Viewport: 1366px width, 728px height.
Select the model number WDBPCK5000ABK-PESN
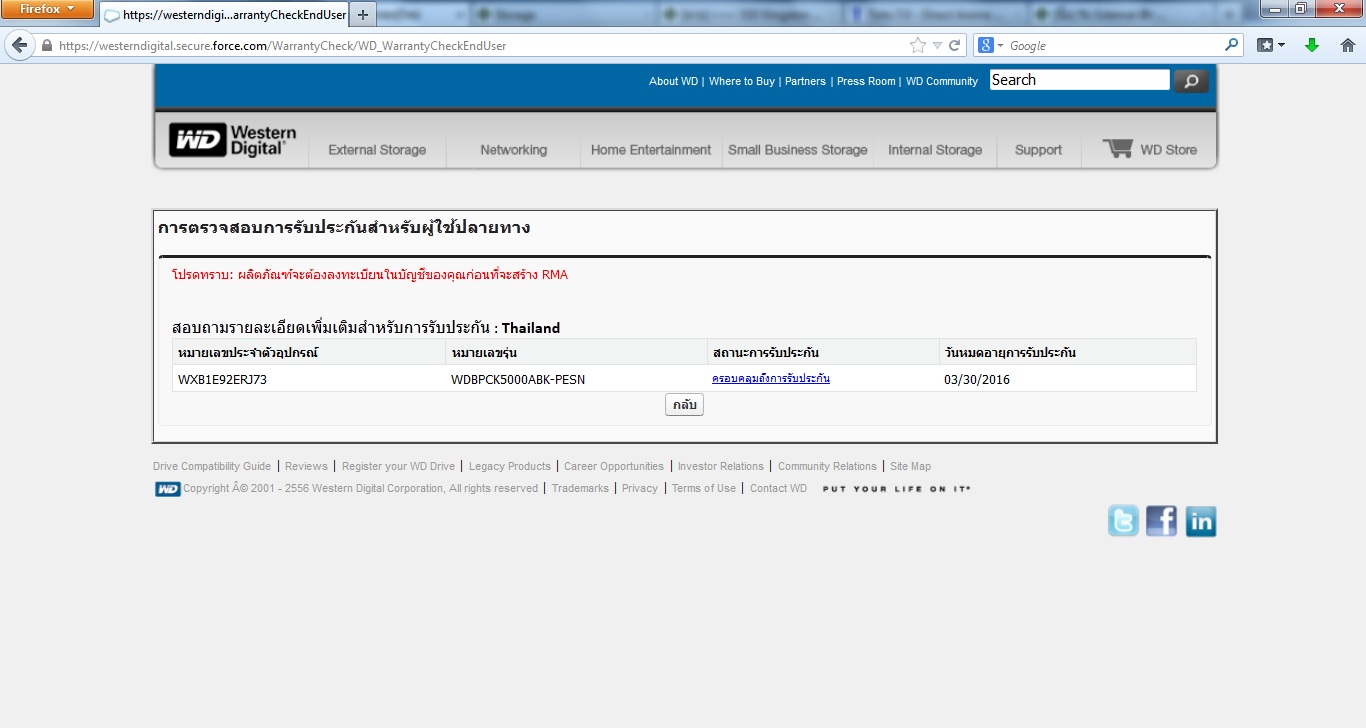[518, 380]
